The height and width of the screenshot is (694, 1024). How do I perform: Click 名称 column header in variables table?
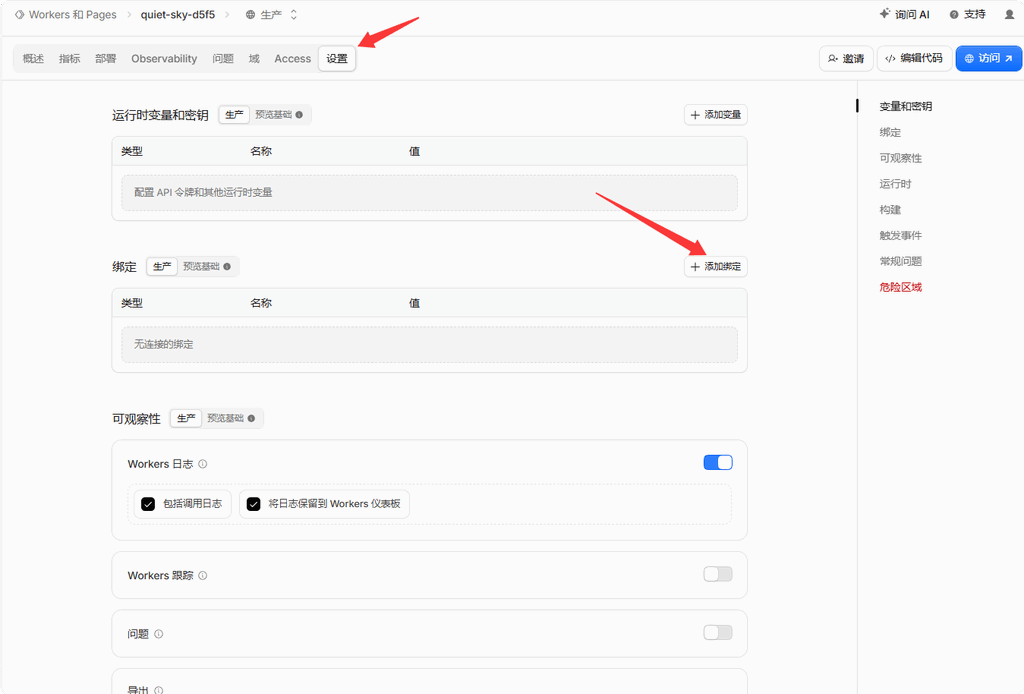(261, 151)
